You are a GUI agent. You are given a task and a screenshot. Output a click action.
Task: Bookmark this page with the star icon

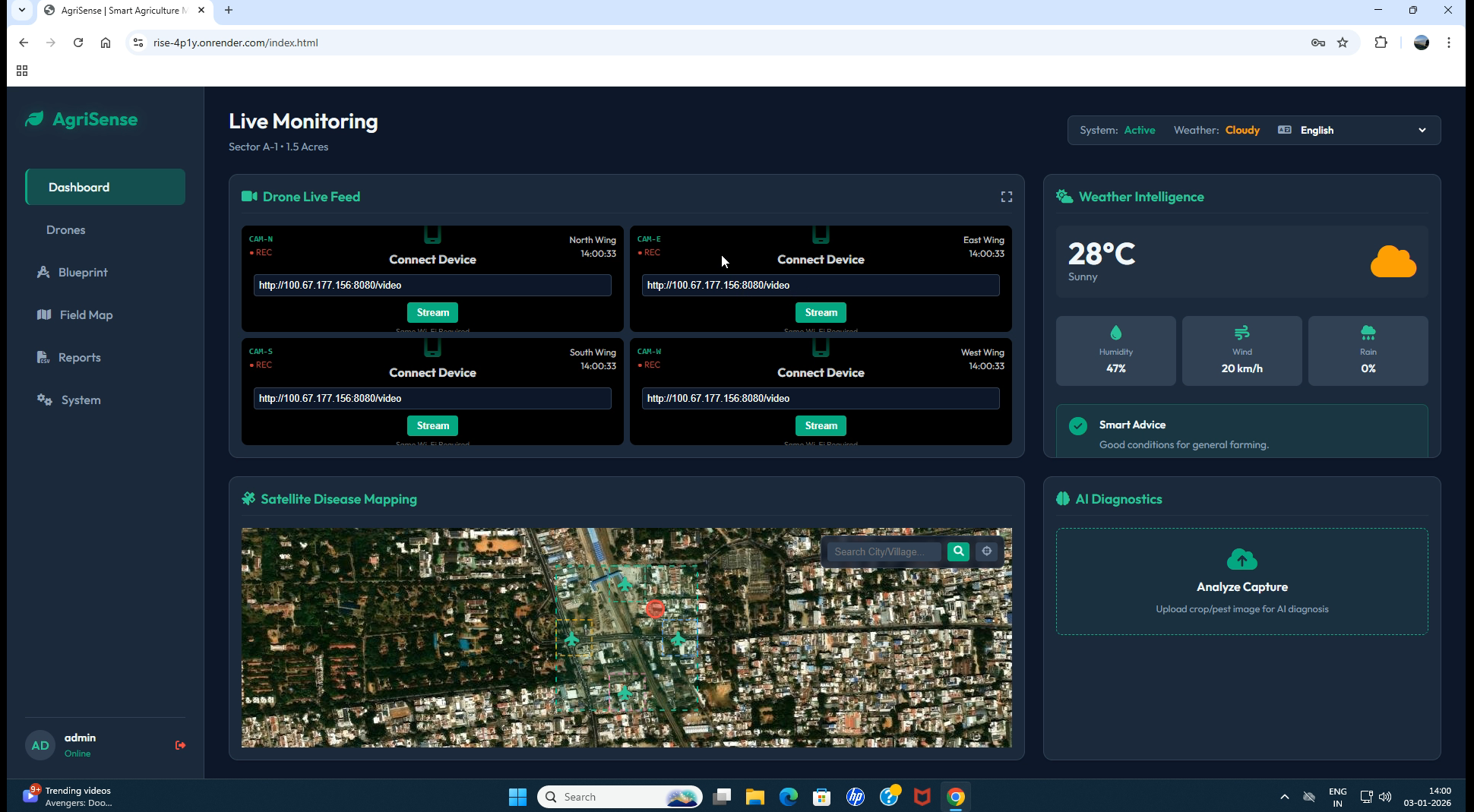[1343, 43]
